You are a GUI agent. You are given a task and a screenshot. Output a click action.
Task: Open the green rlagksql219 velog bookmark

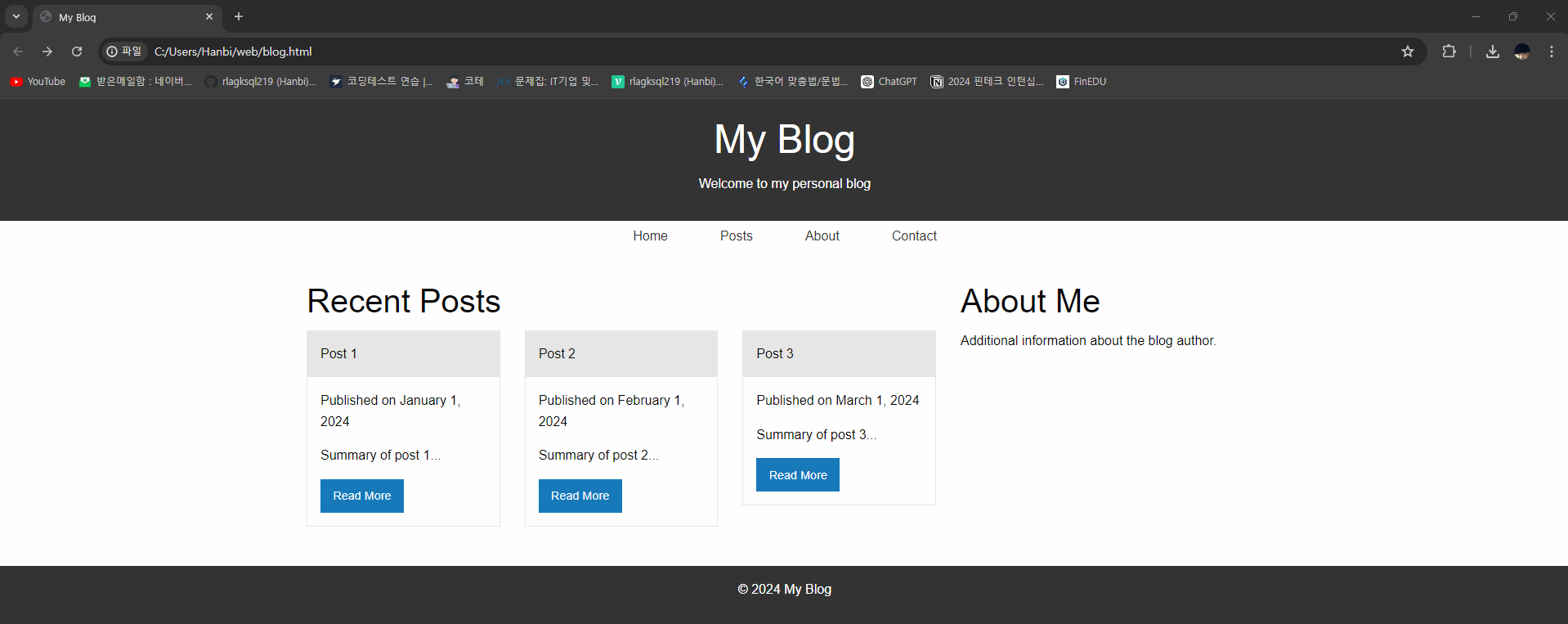click(x=668, y=82)
